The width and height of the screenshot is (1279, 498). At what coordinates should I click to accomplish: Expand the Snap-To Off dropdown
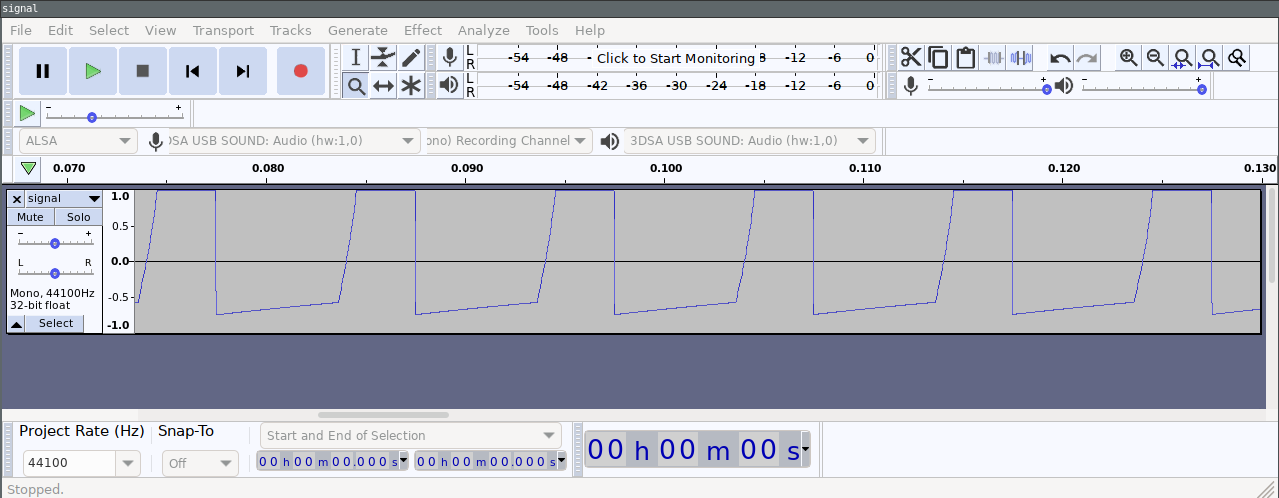pos(200,464)
